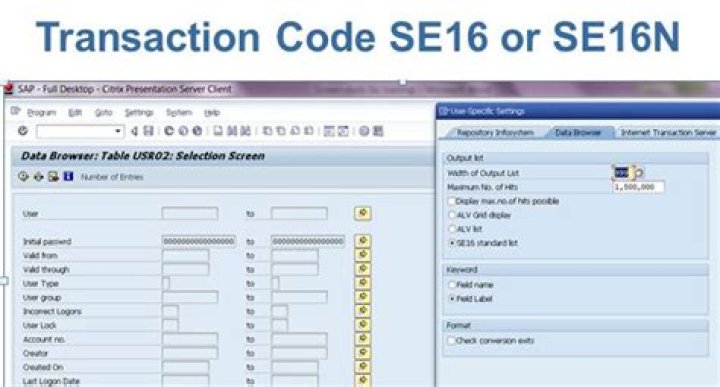Click the Maximum No. of Hits field
Viewport: 720px width, 387px height.
tap(639, 187)
